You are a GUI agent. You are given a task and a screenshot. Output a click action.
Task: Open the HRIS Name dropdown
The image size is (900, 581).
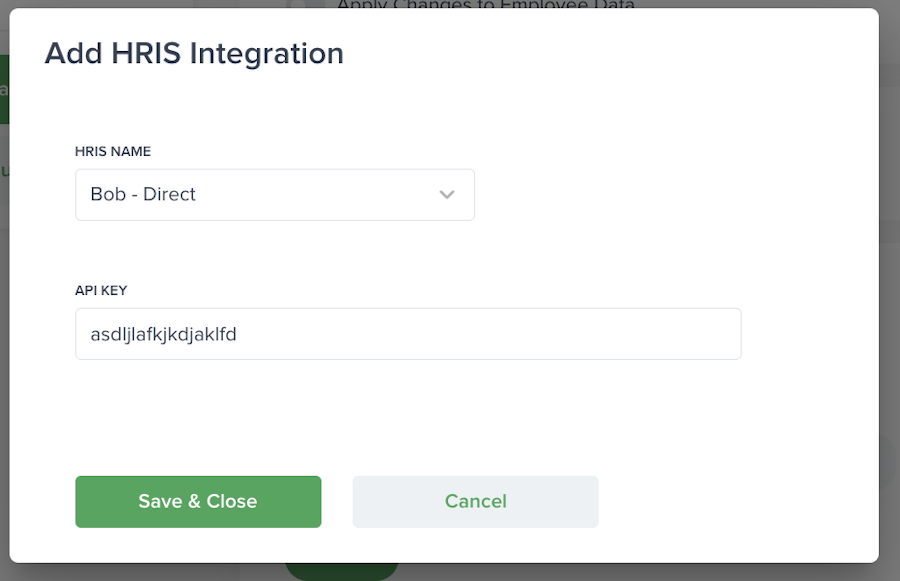[274, 194]
